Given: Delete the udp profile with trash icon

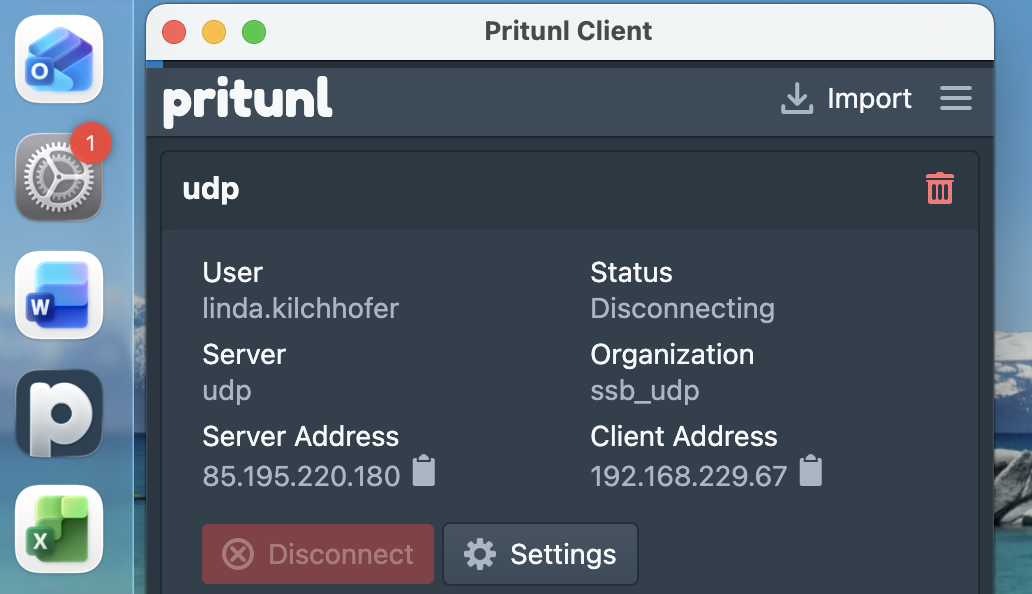Looking at the screenshot, I should click(939, 188).
